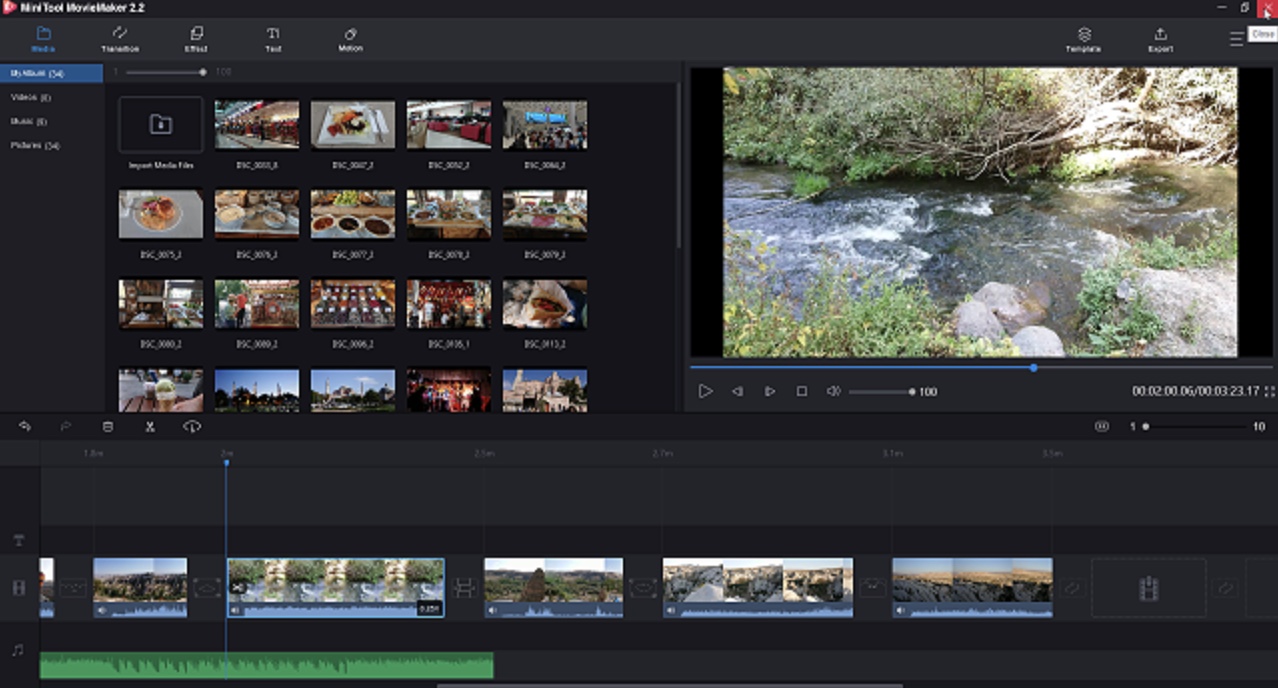Click the empty clip placeholder on timeline

coord(1149,588)
